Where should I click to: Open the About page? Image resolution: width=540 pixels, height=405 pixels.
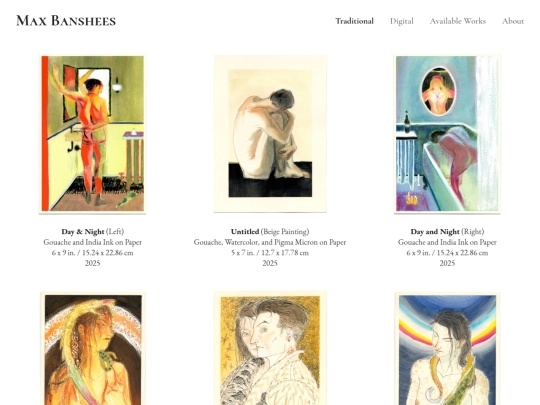(x=513, y=21)
